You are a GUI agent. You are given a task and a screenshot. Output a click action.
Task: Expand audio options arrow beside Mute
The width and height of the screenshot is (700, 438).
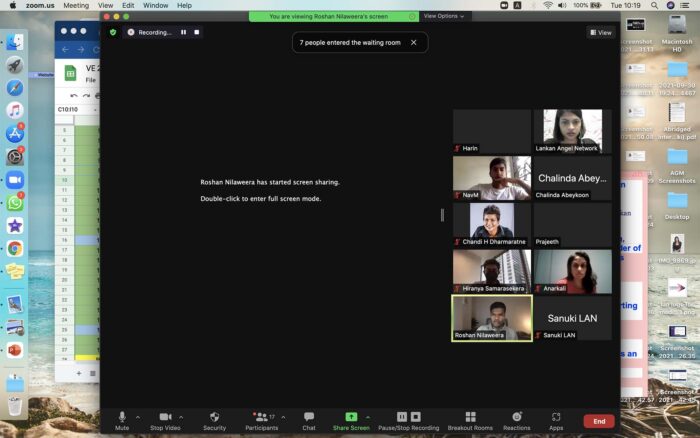[x=138, y=417]
